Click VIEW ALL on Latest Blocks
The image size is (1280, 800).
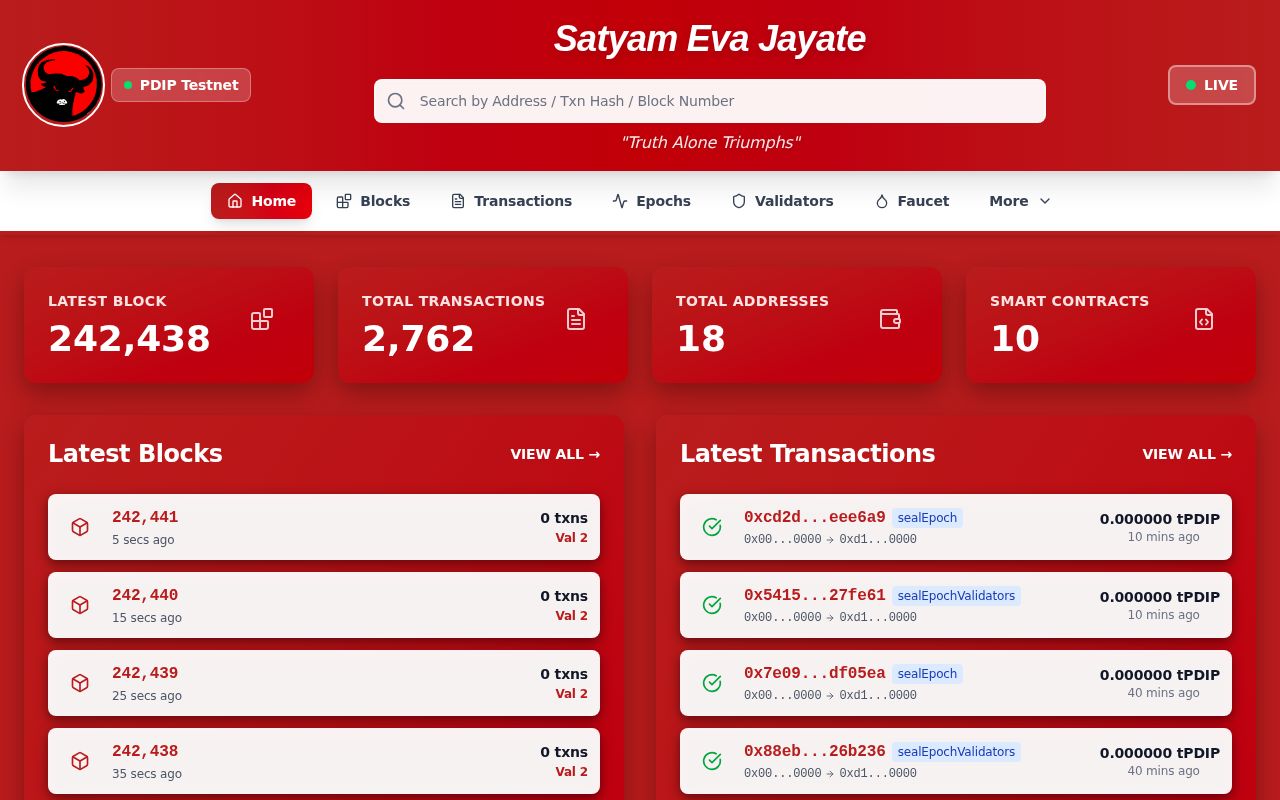click(x=555, y=454)
